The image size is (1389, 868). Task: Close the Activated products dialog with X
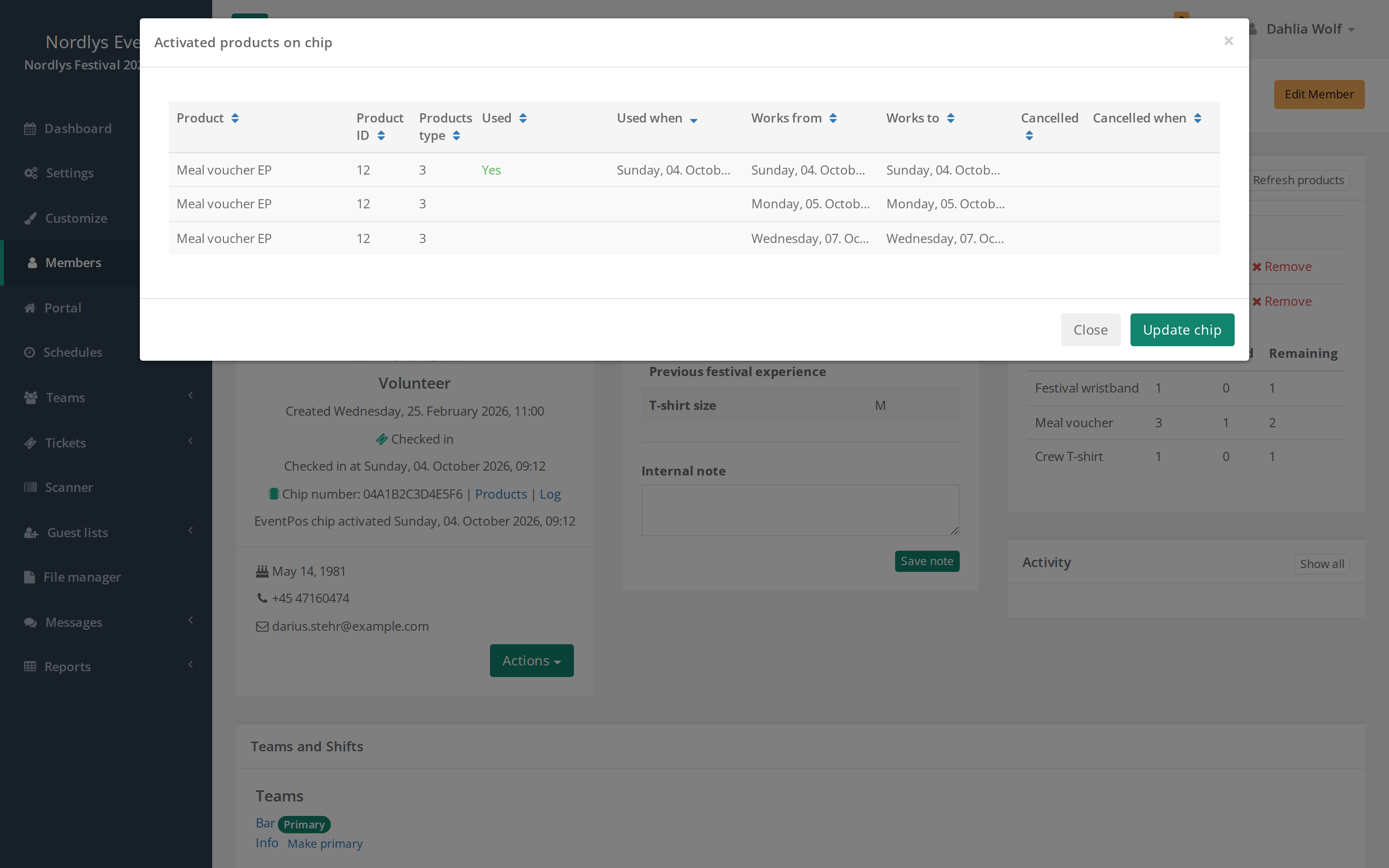click(x=1228, y=41)
